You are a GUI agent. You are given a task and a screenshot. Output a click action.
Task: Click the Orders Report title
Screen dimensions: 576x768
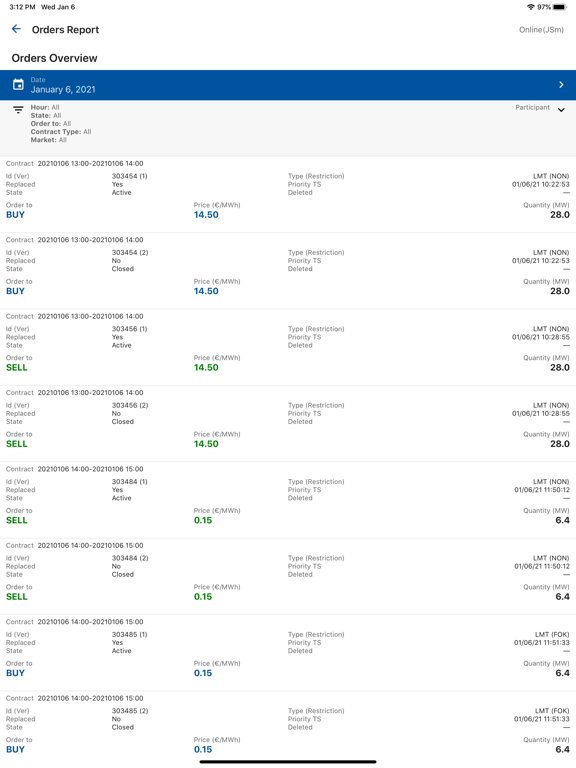65,30
